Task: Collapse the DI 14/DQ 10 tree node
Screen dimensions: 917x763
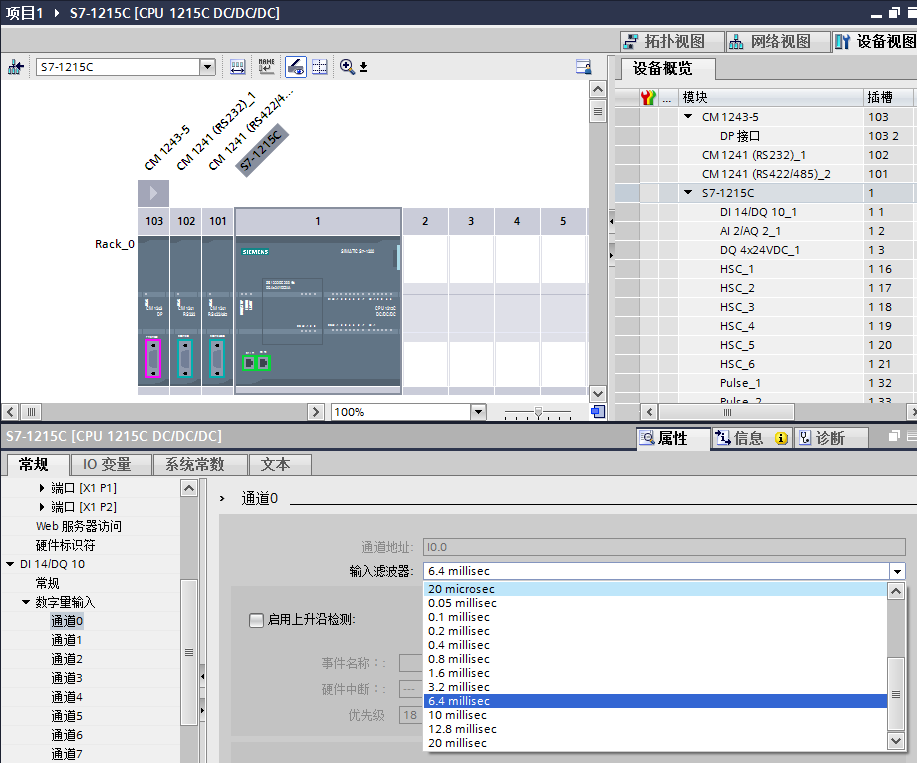Action: coord(10,564)
